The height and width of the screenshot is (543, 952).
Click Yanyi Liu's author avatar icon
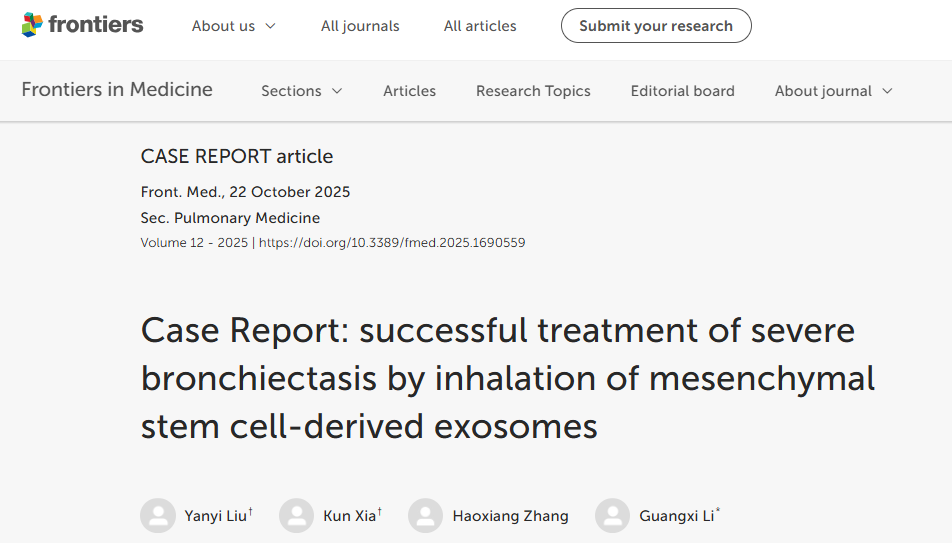coord(158,516)
